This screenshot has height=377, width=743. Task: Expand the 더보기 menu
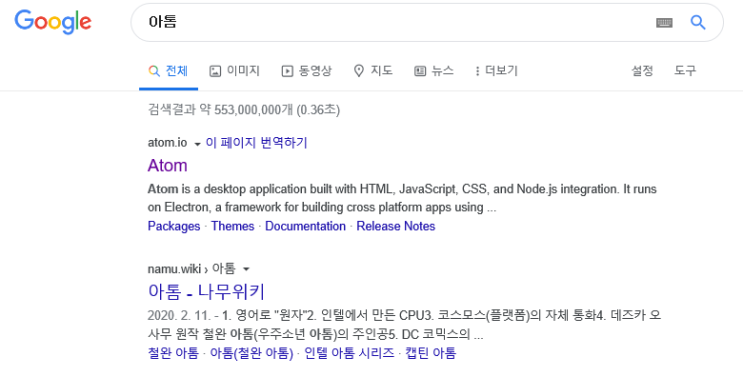(x=497, y=71)
